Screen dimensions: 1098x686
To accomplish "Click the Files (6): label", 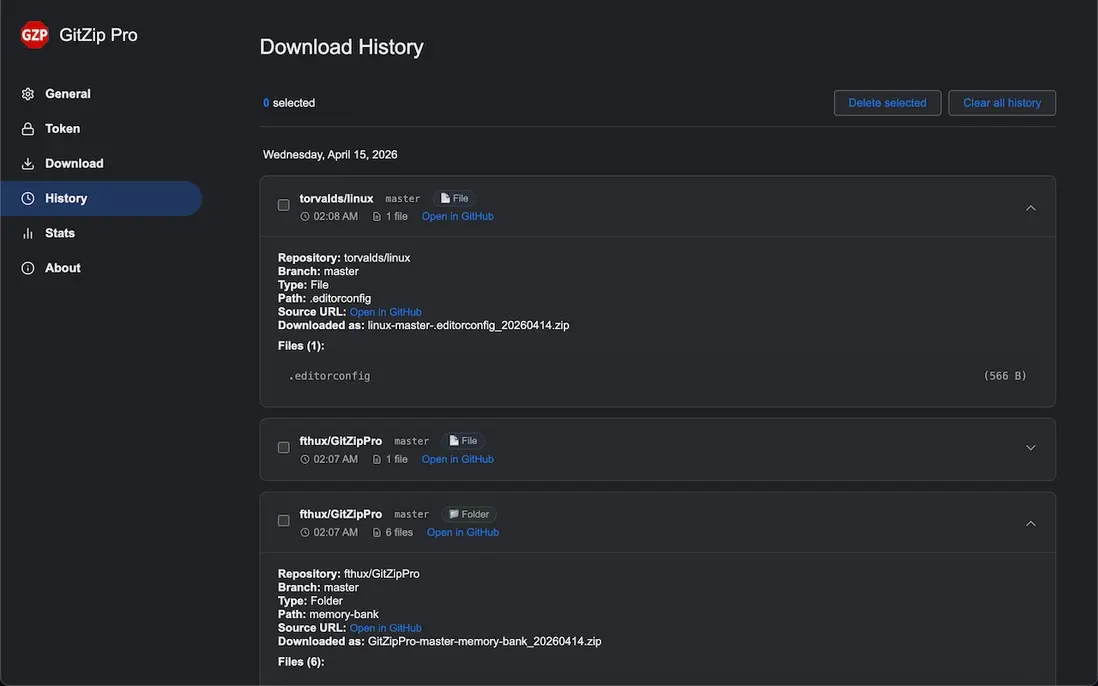I will [x=301, y=662].
